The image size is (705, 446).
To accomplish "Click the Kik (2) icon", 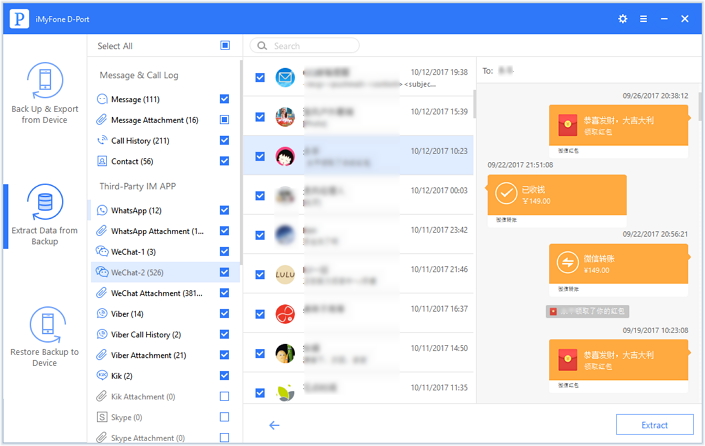I will click(102, 375).
